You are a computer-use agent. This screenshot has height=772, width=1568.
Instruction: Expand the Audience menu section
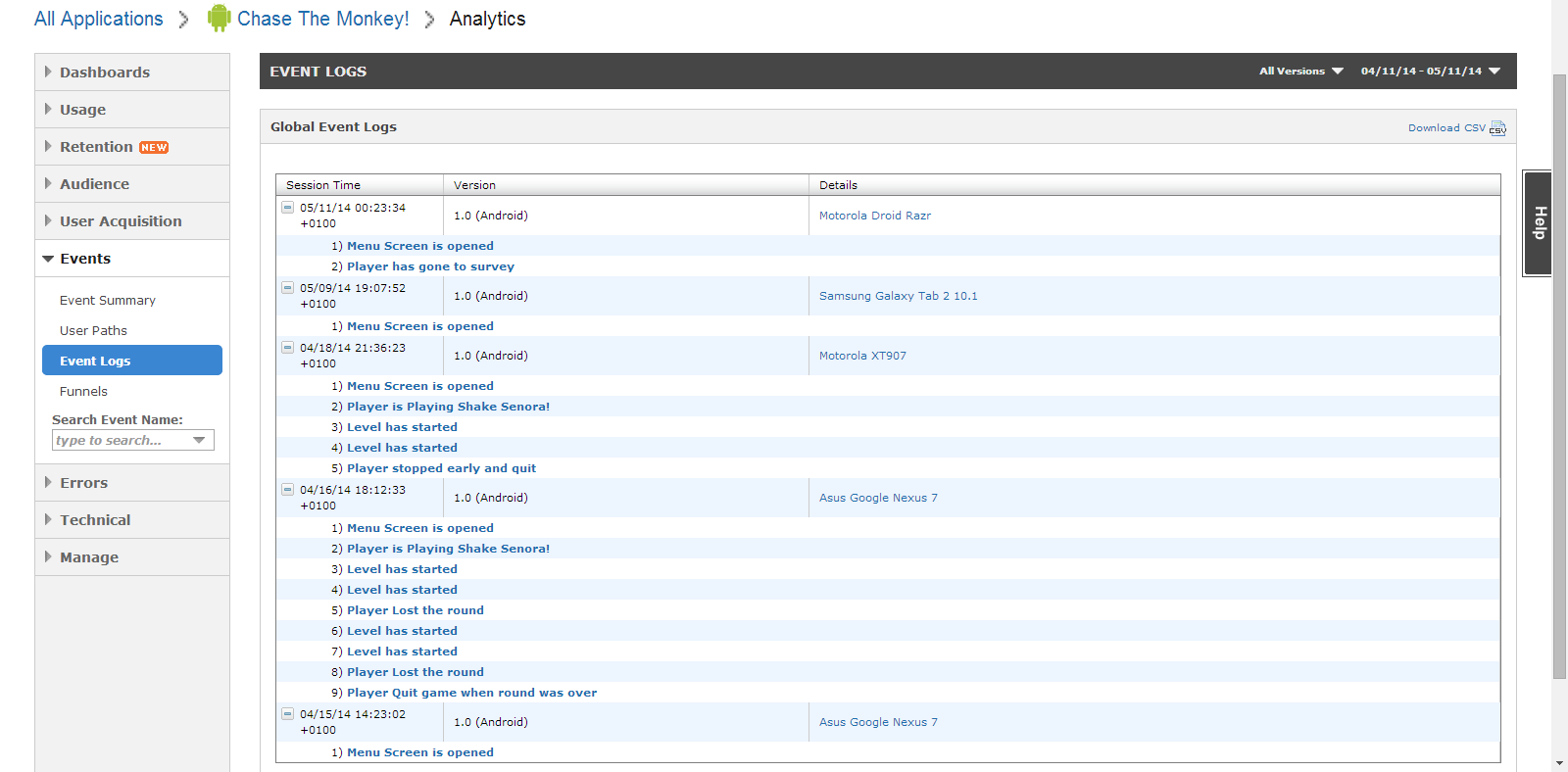click(132, 184)
